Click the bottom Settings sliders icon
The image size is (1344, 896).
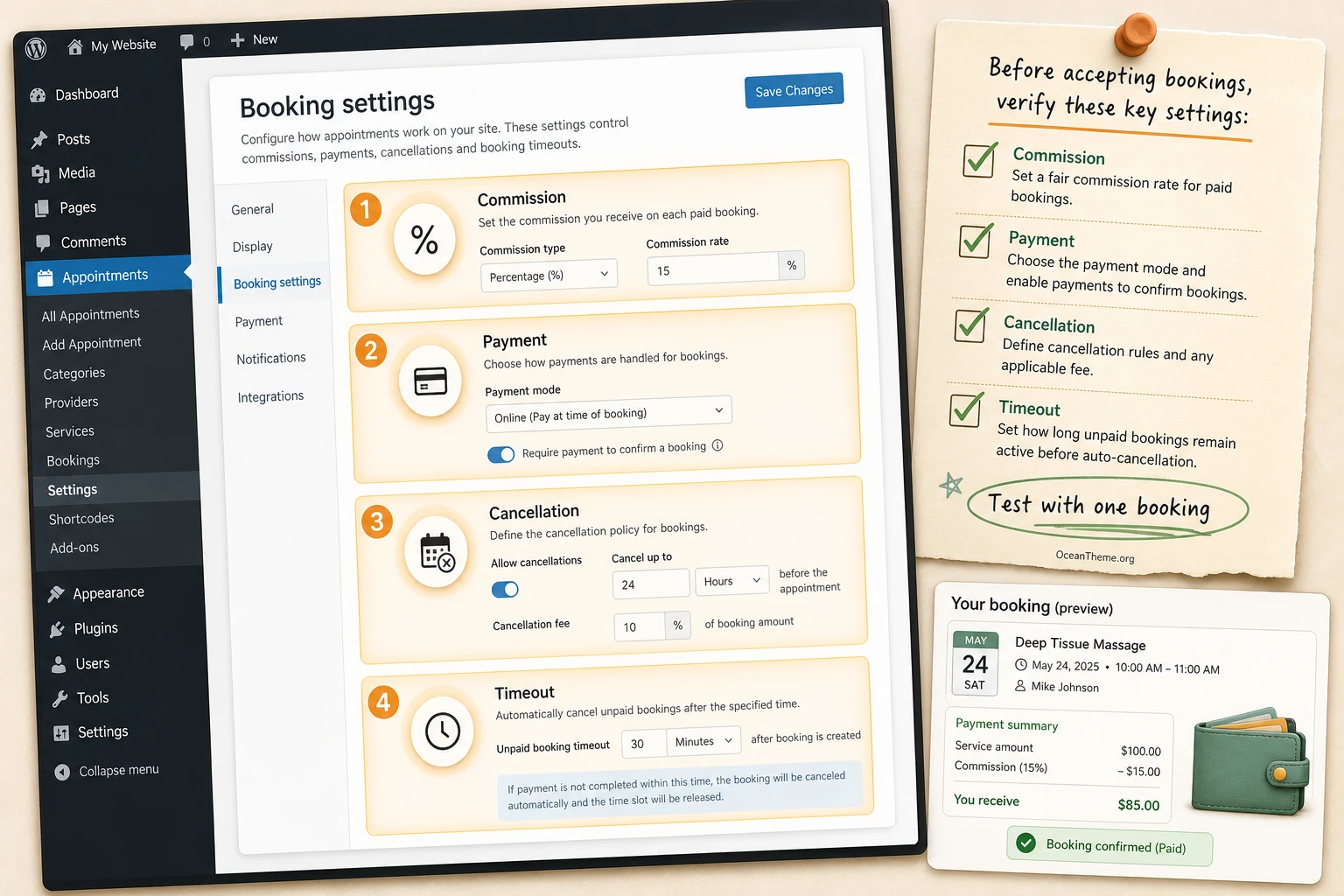tap(61, 733)
